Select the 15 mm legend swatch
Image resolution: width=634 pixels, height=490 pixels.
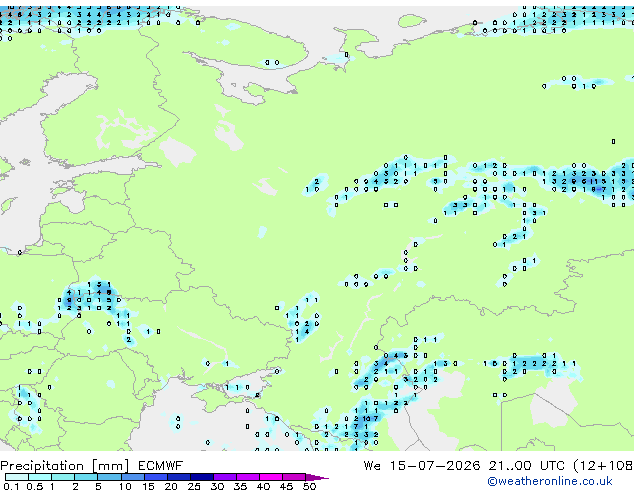156,477
